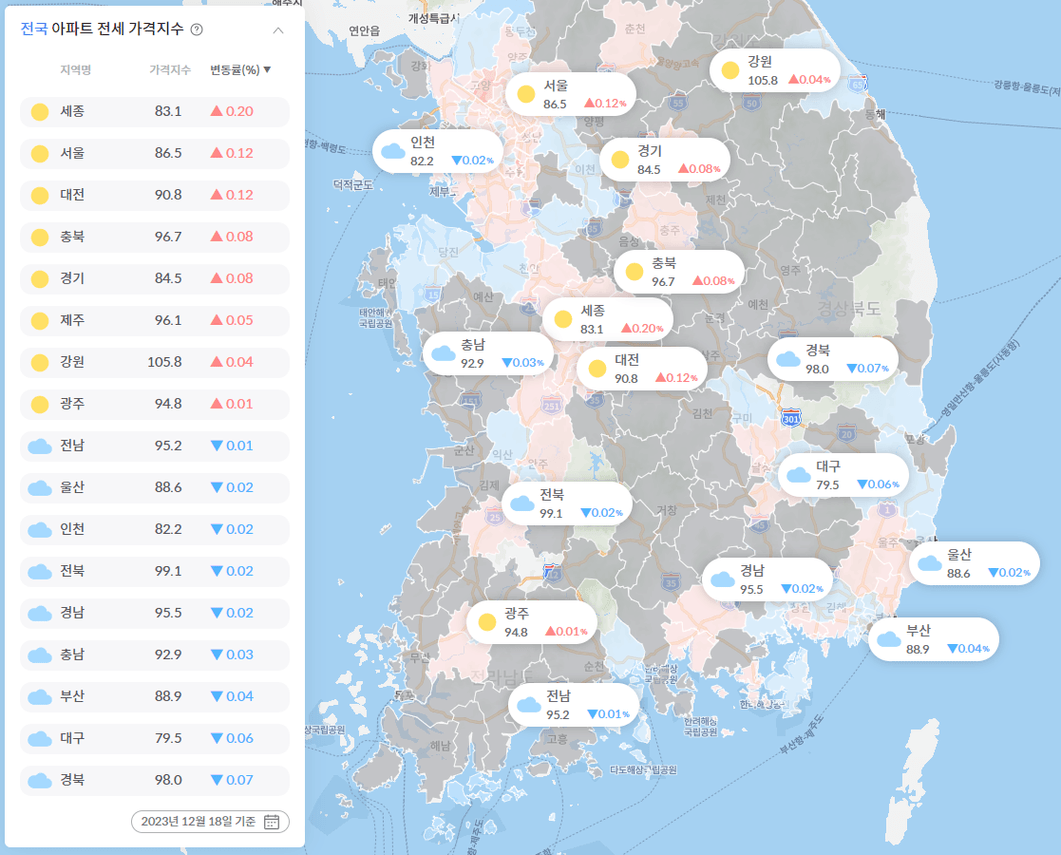Collapse the price index panel with the chevron
Screen dimensions: 1061x855
278,30
